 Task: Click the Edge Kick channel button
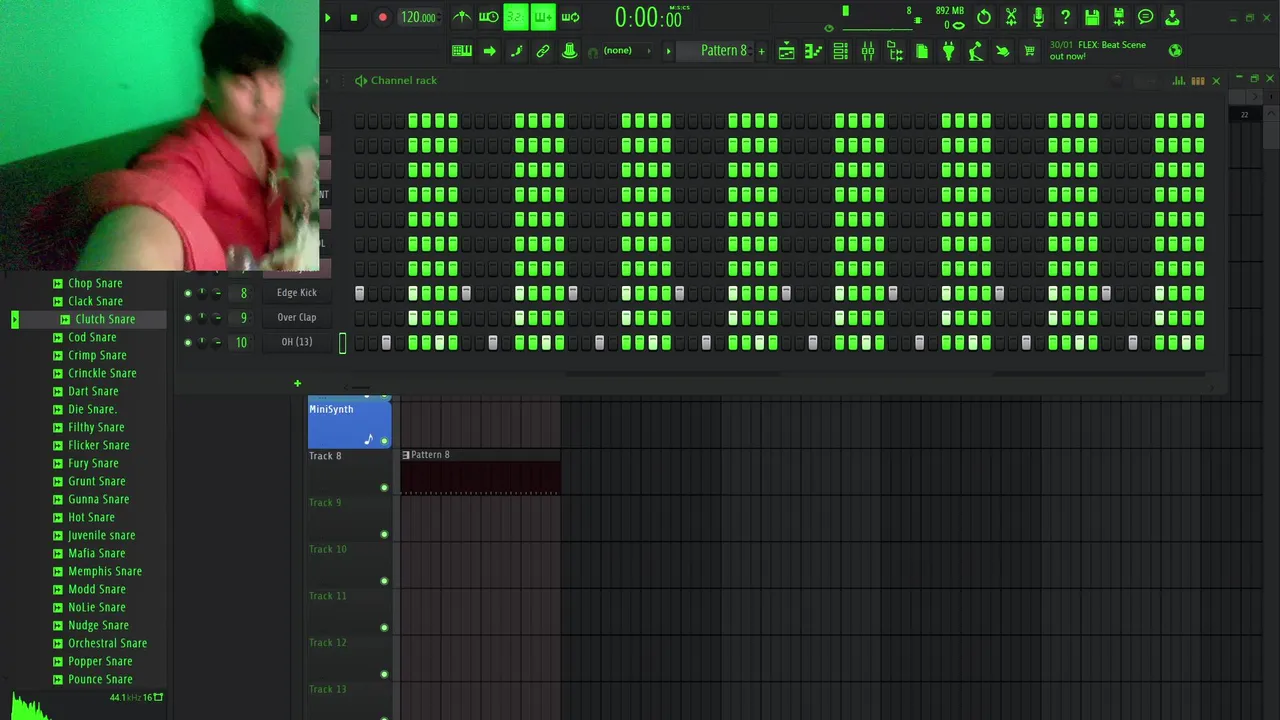(296, 293)
